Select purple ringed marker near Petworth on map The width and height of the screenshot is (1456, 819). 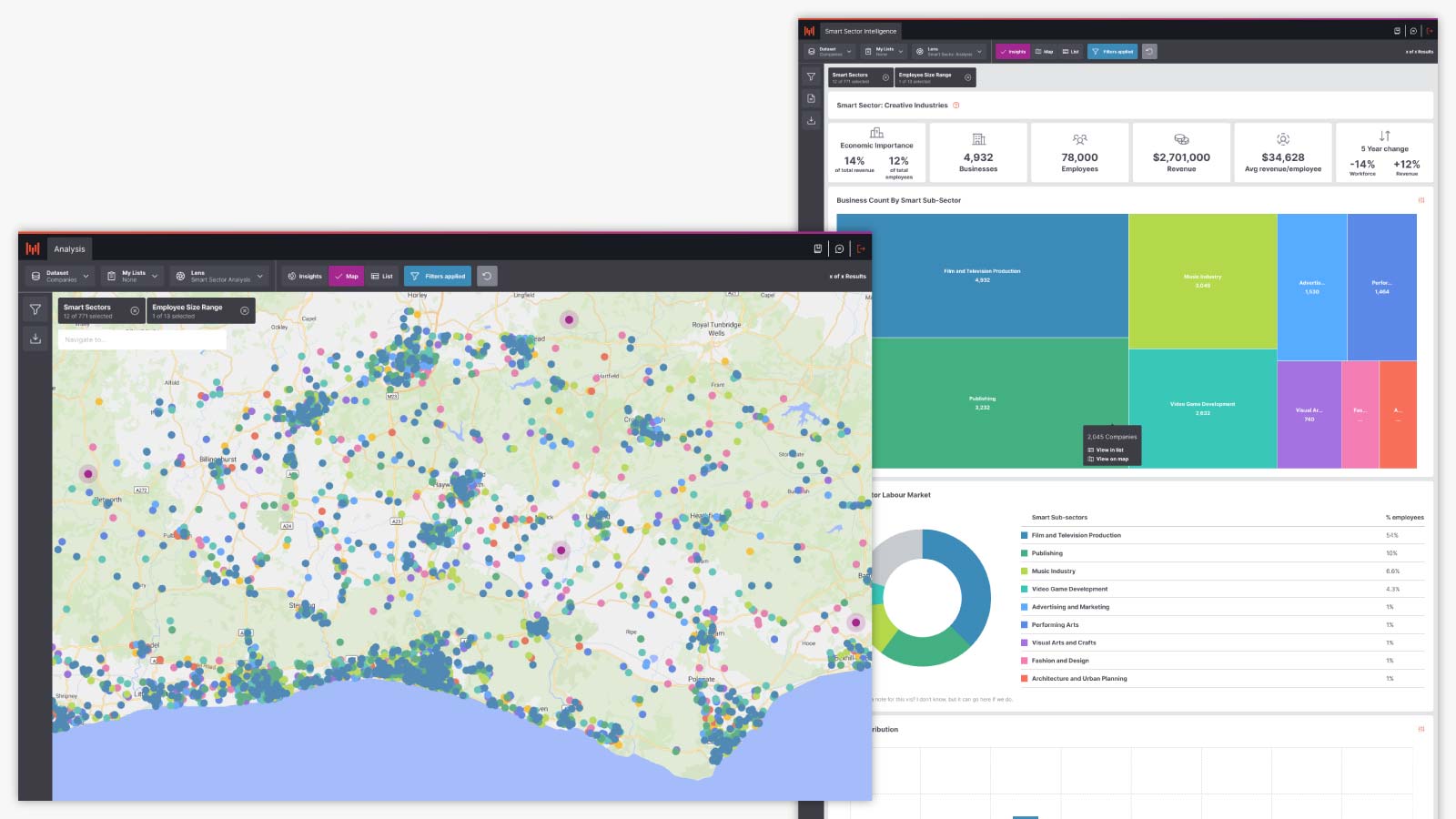point(87,473)
